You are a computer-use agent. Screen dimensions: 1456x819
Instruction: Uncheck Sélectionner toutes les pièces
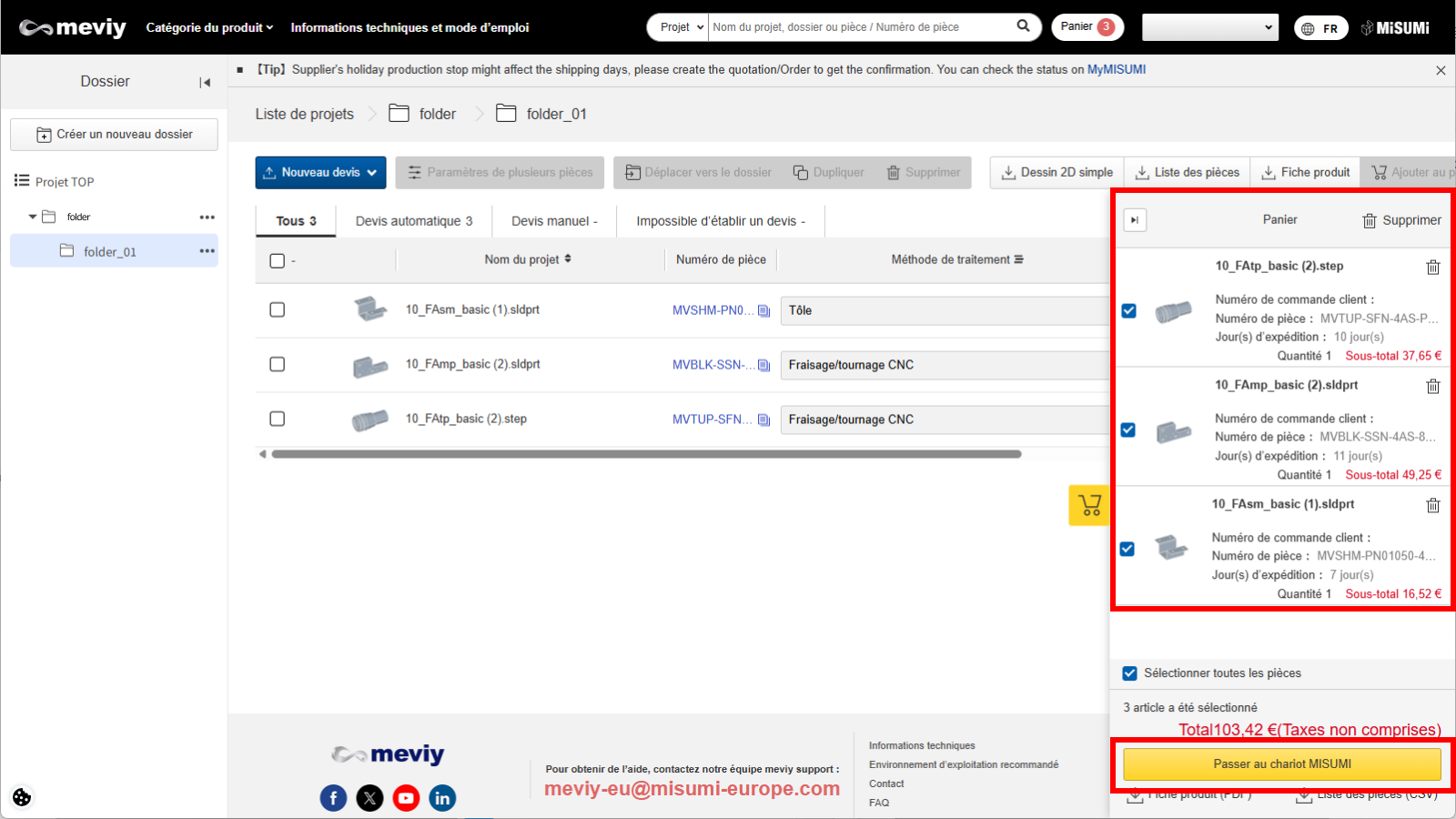pyautogui.click(x=1129, y=673)
